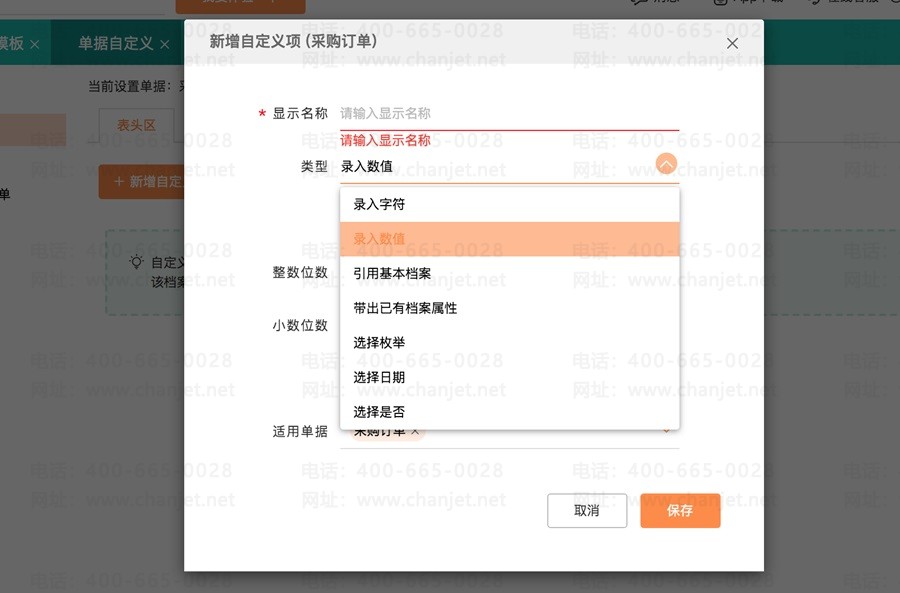Choose the 选择枚举 type
The image size is (900, 593).
(379, 342)
